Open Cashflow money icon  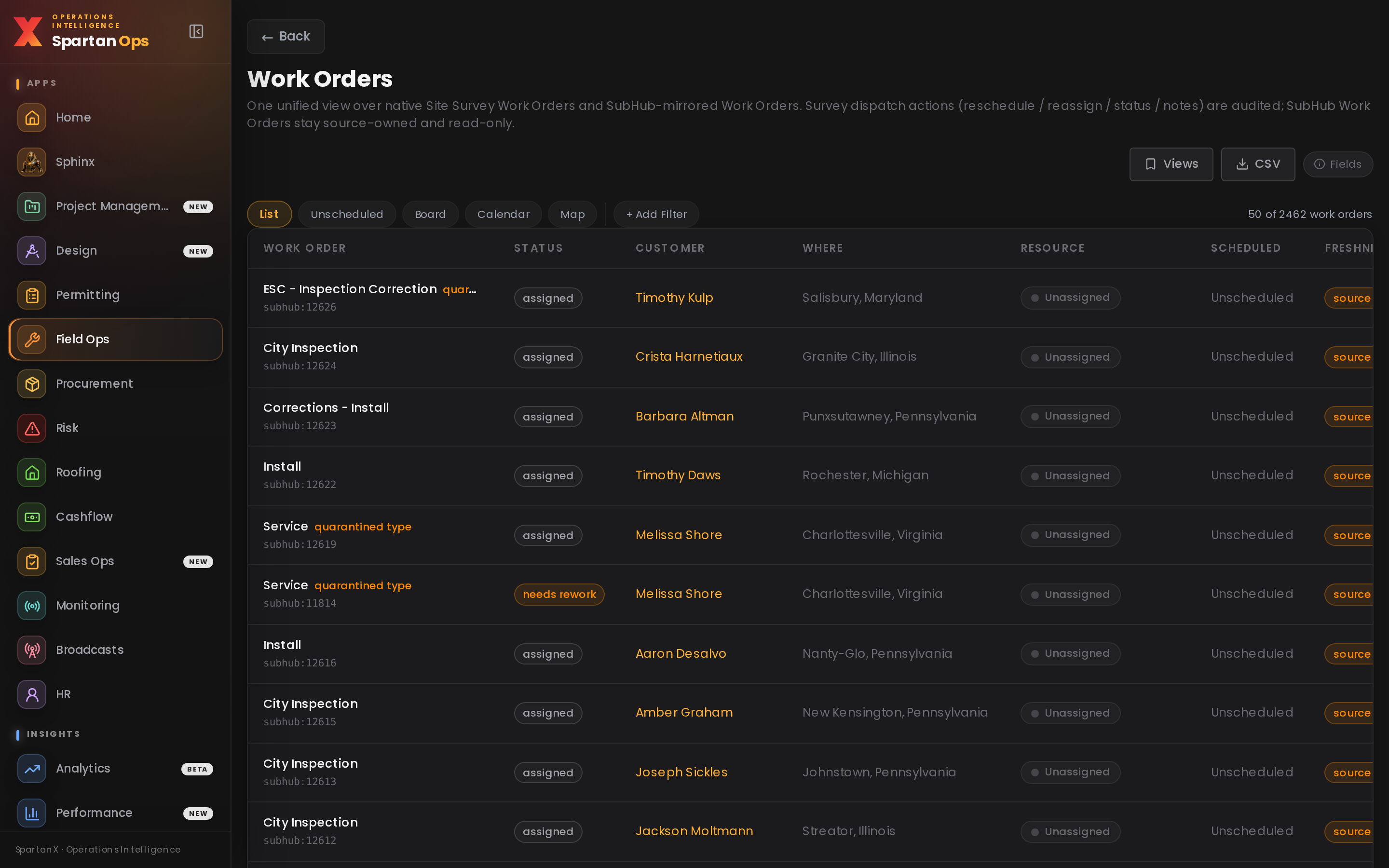(32, 516)
